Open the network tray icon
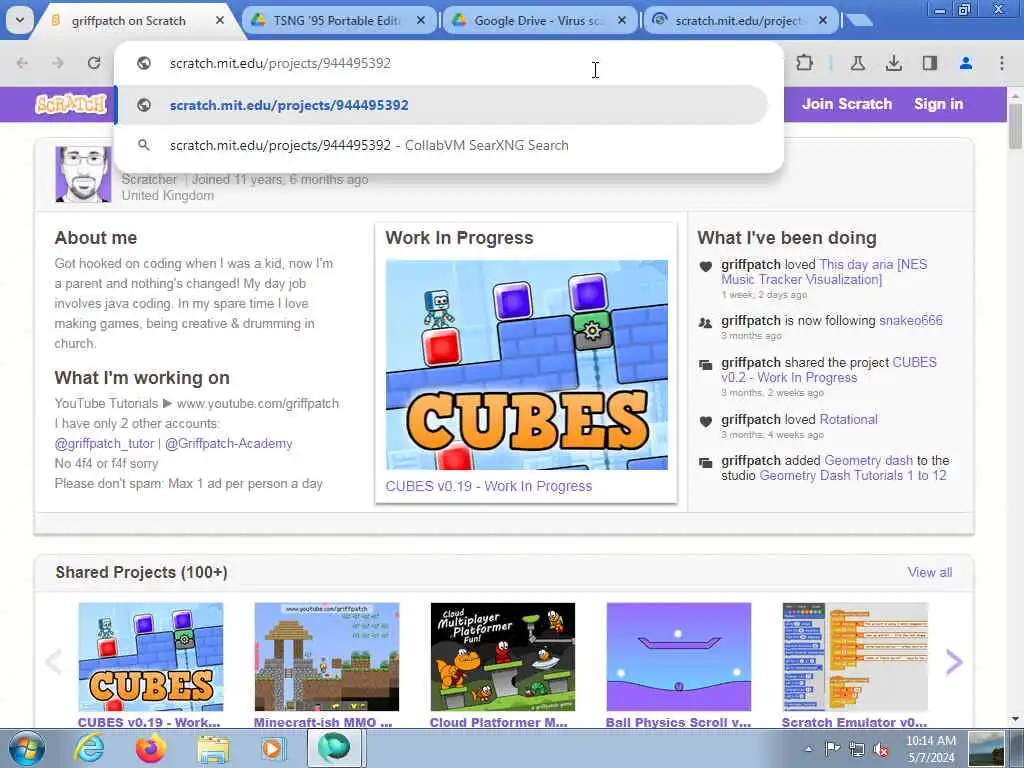 [x=857, y=749]
